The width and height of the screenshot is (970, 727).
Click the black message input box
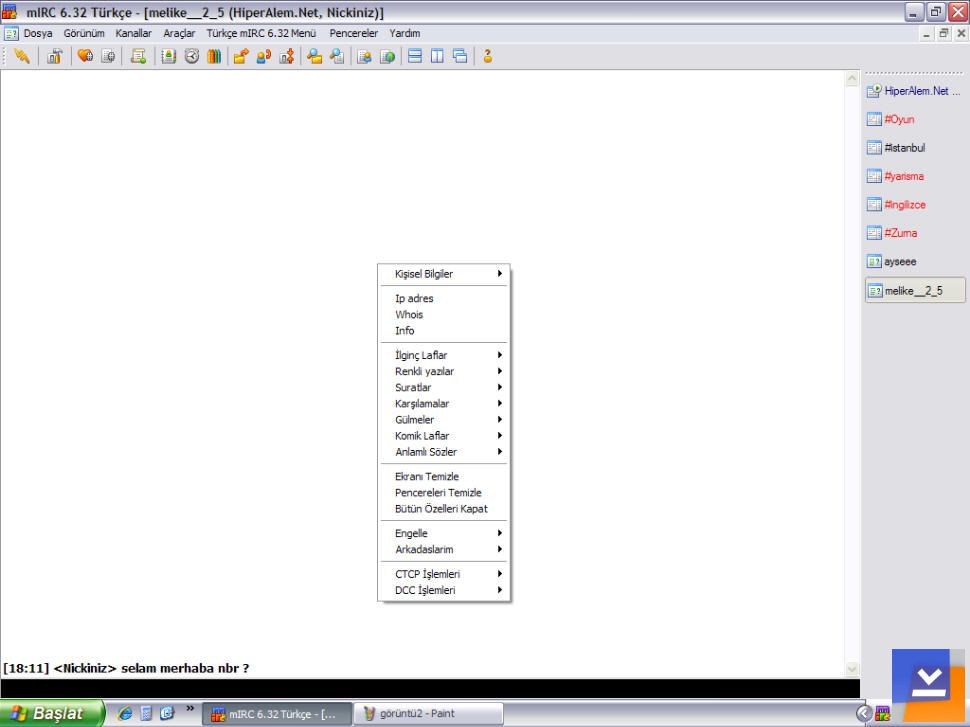click(x=430, y=689)
